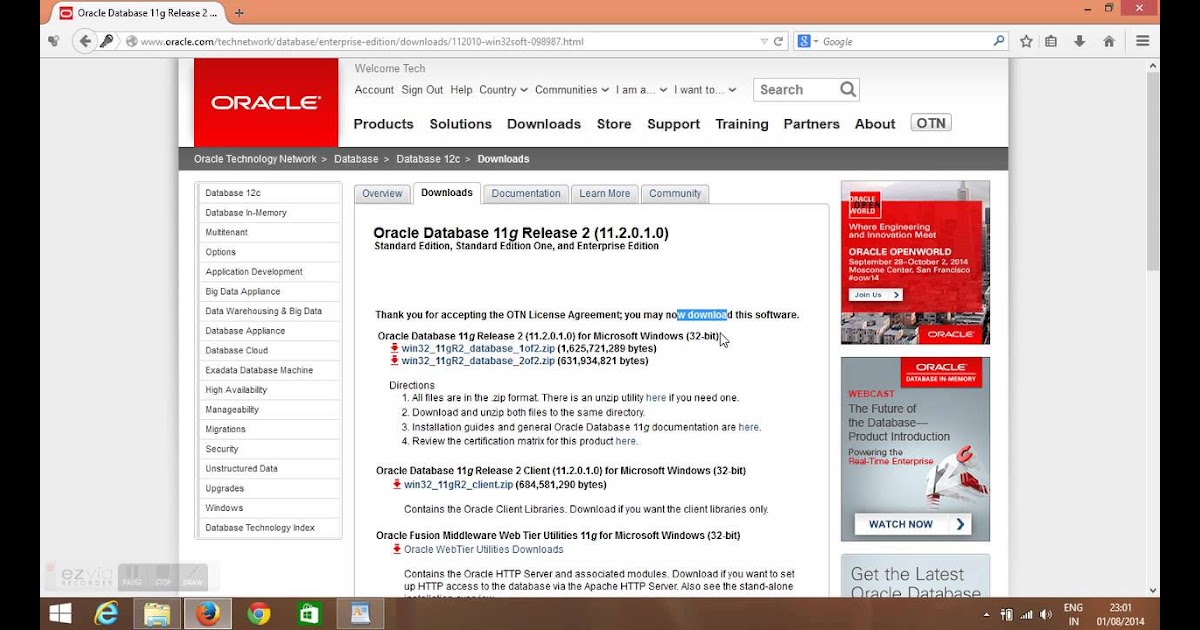The width and height of the screenshot is (1200, 630).
Task: Open the Support menu
Action: 673,124
